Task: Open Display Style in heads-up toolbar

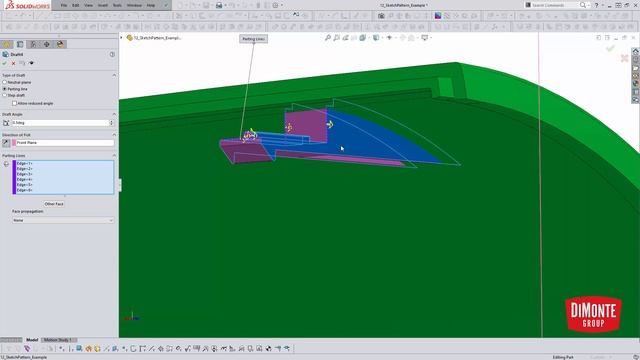Action: [376, 38]
